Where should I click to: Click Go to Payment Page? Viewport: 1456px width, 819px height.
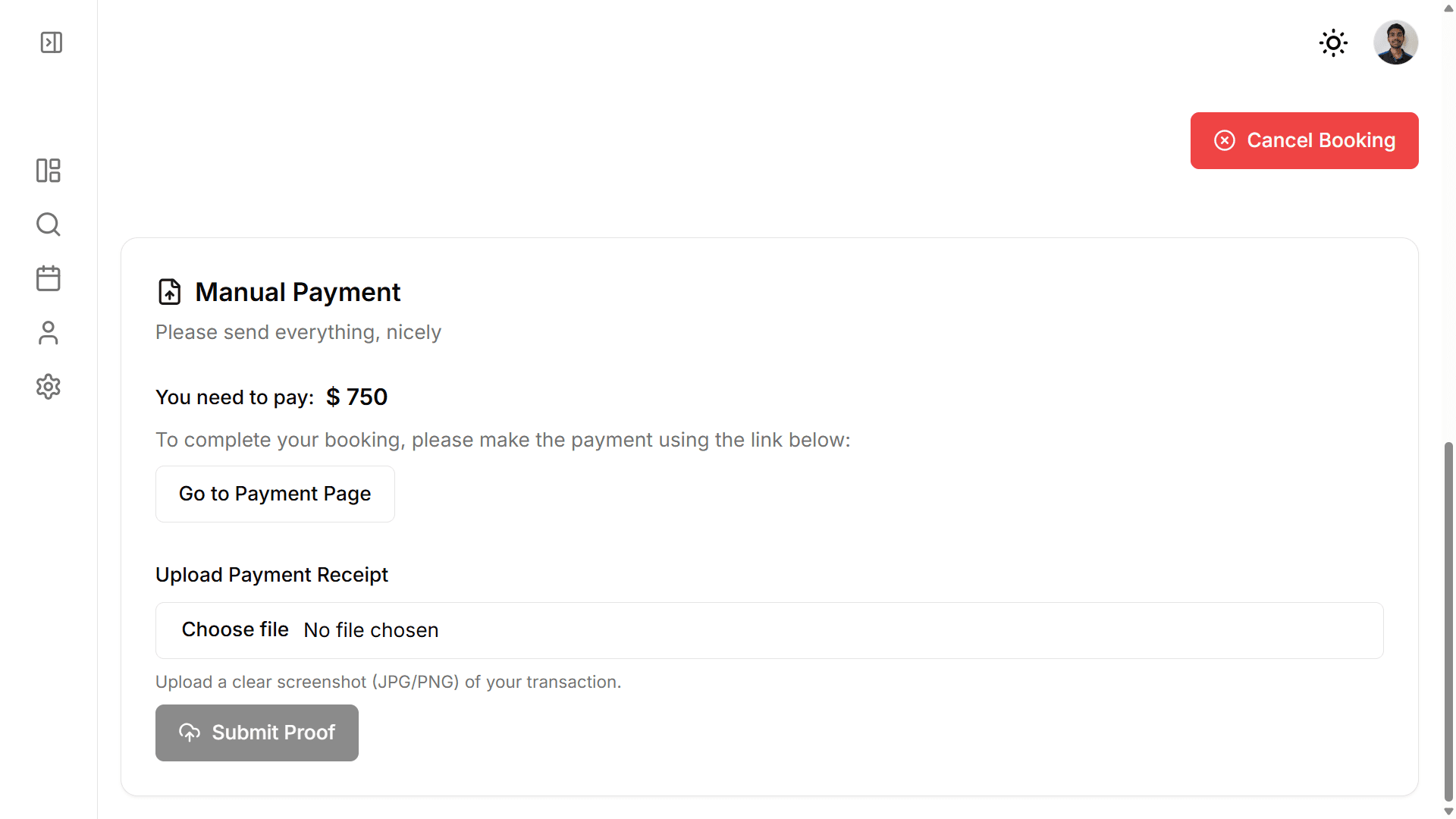click(275, 494)
